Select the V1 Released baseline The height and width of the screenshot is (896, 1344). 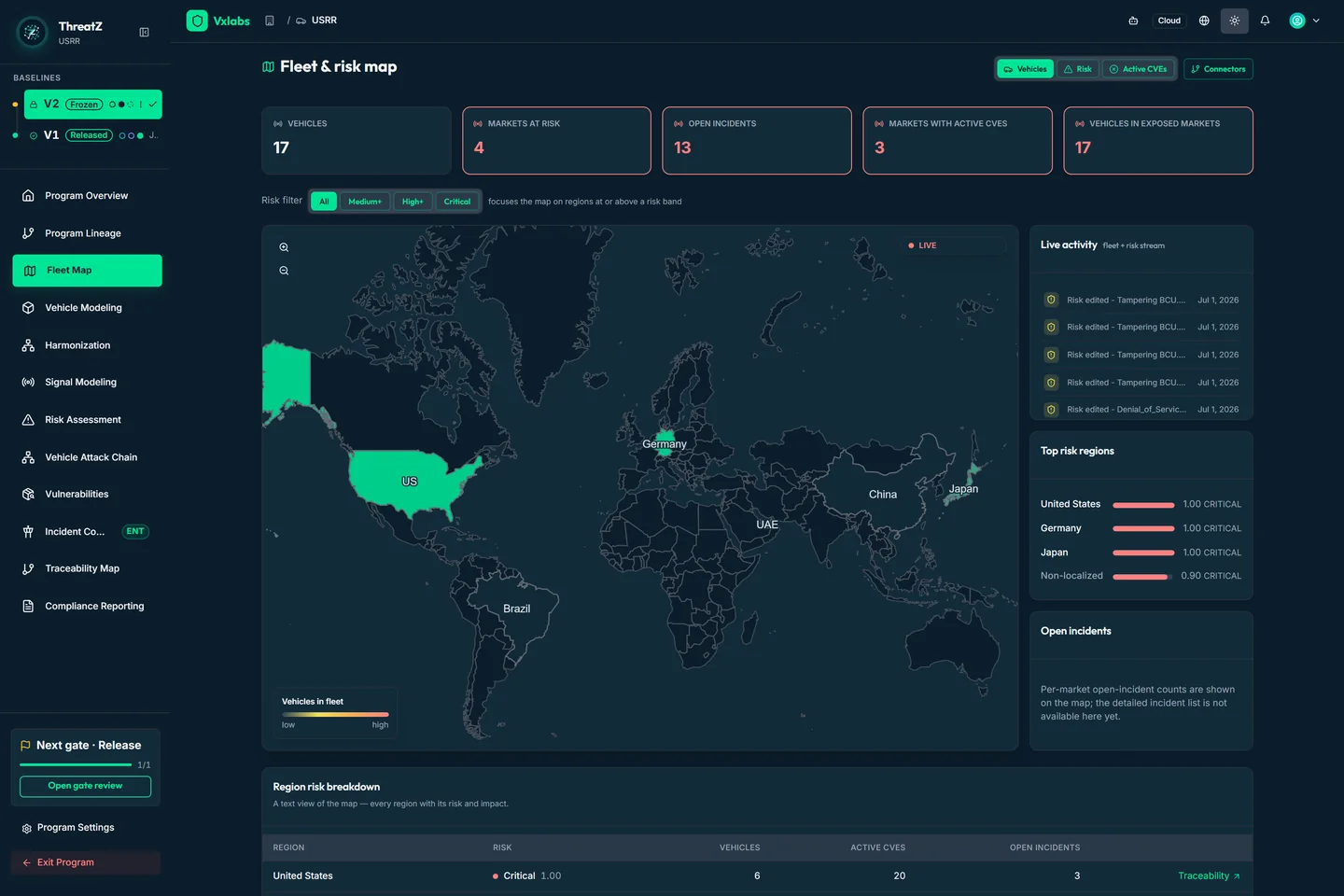(x=92, y=135)
